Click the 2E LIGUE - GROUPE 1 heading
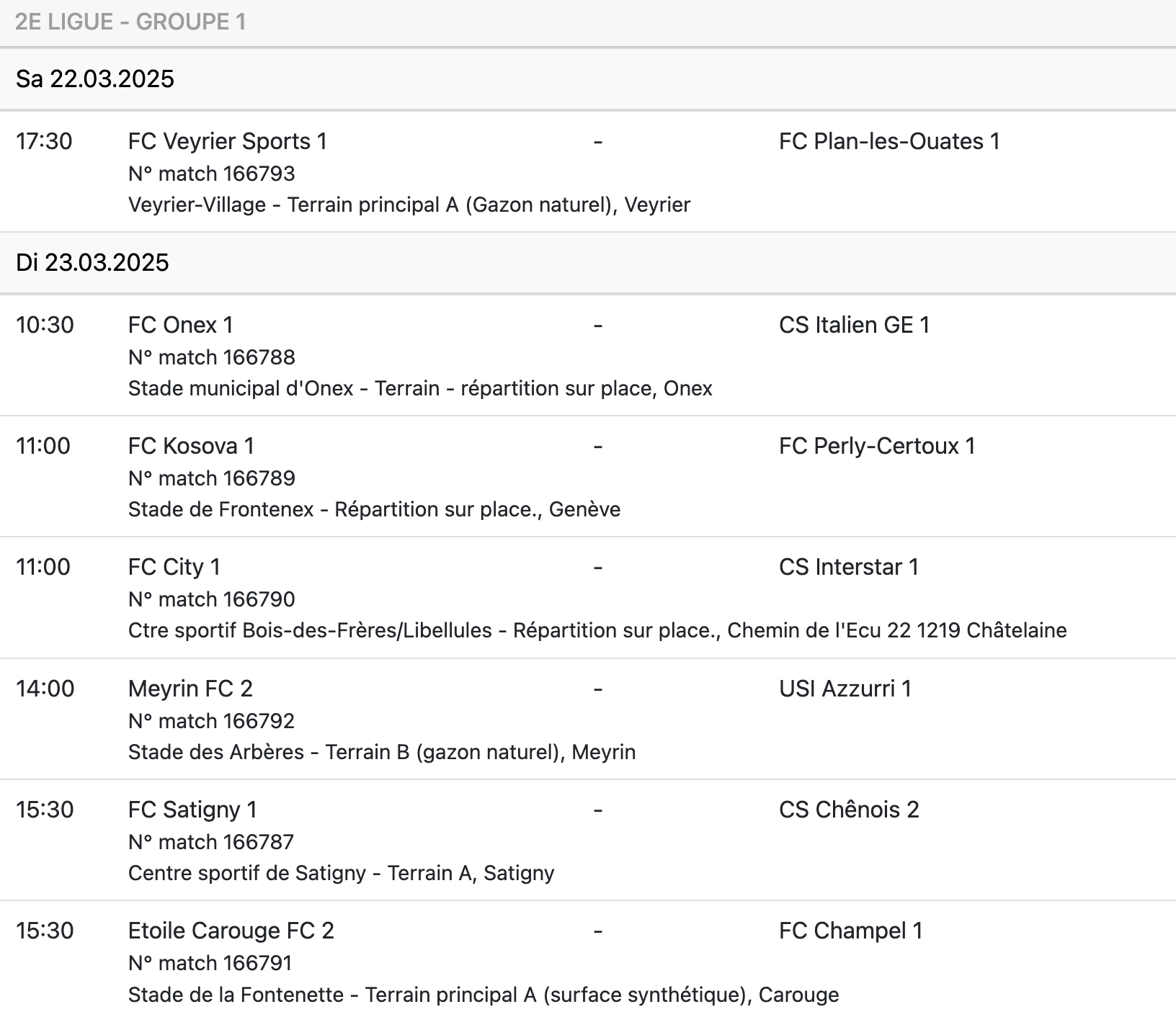Viewport: 1176px width, 1017px height. click(x=130, y=22)
